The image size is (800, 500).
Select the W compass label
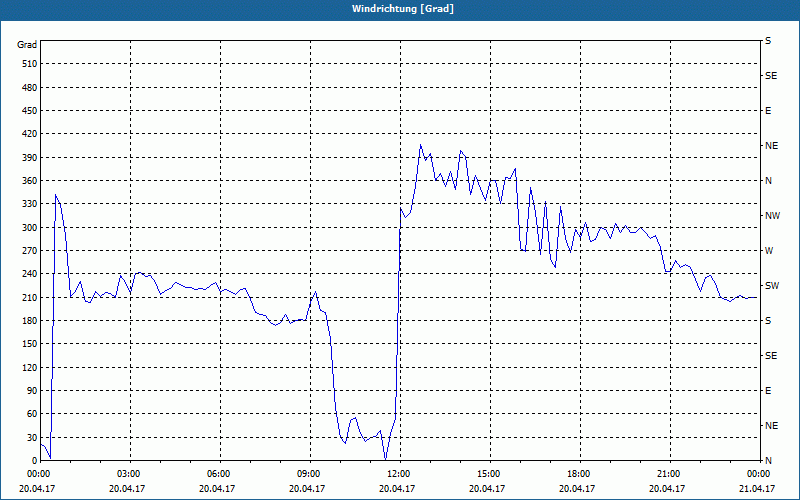click(x=769, y=251)
